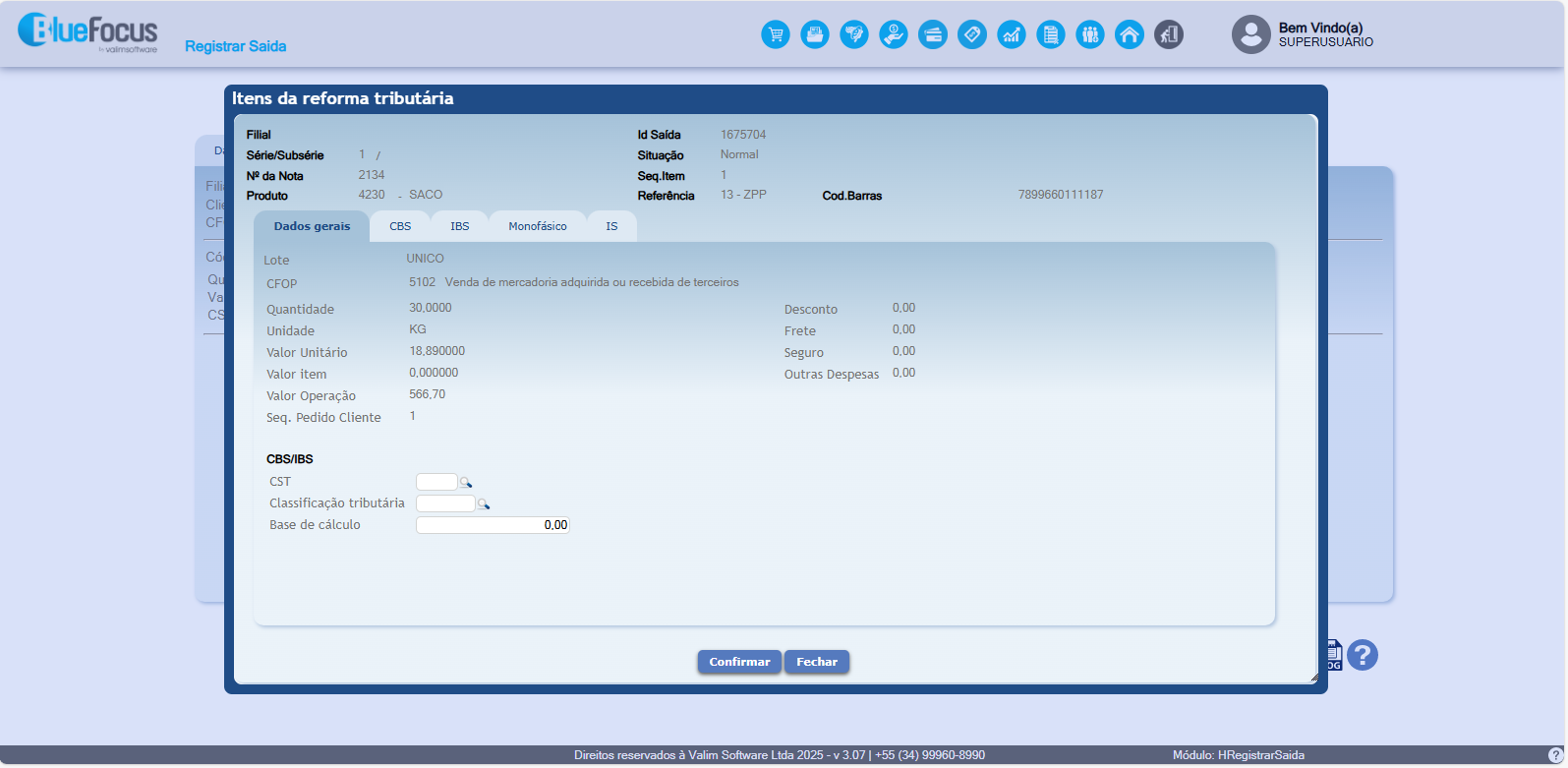Click the CFOP description text
This screenshot has width=1568, height=768.
pyautogui.click(x=592, y=282)
